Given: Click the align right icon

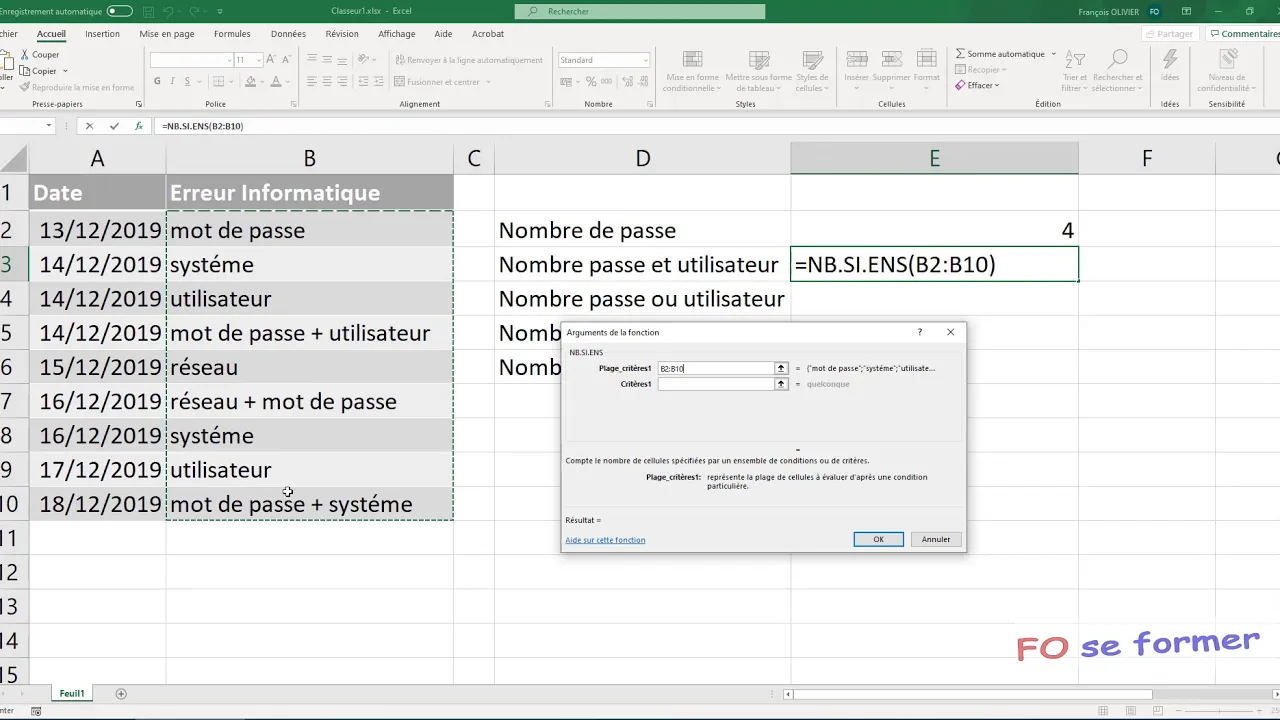Looking at the screenshot, I should pos(340,82).
